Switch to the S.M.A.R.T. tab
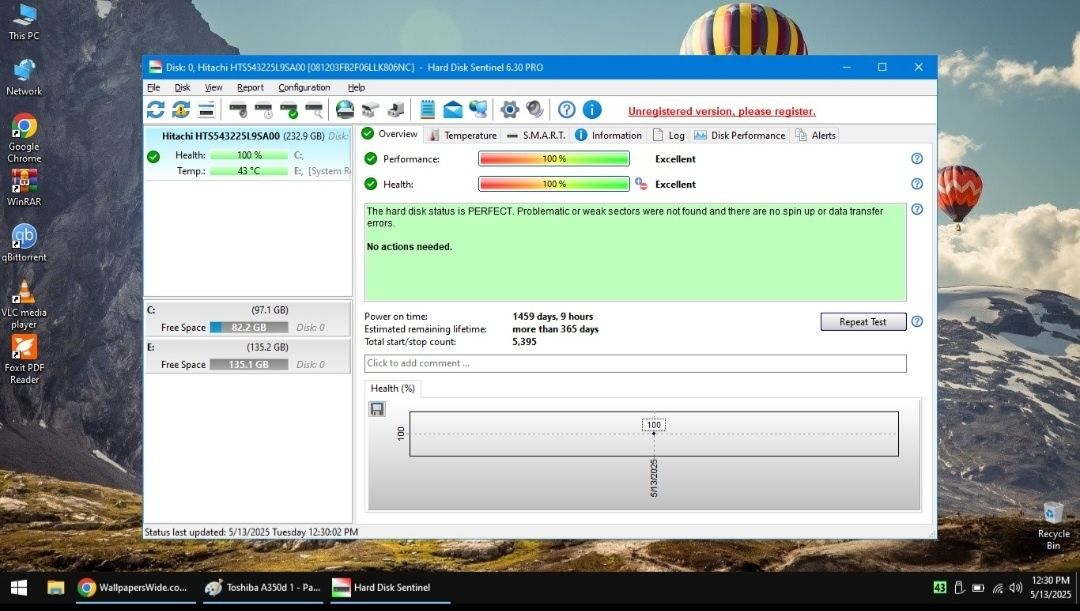The height and width of the screenshot is (611, 1080). click(x=536, y=136)
